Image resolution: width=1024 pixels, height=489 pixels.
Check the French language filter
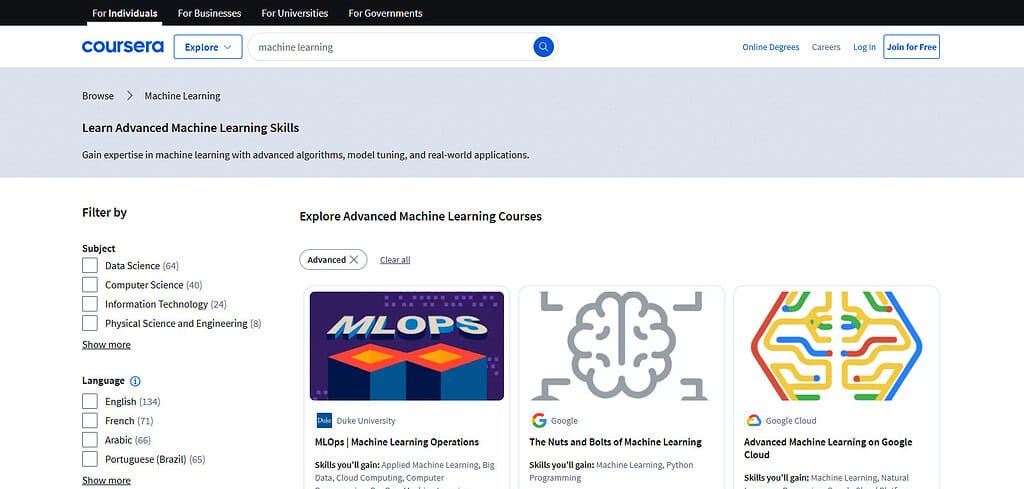[90, 420]
